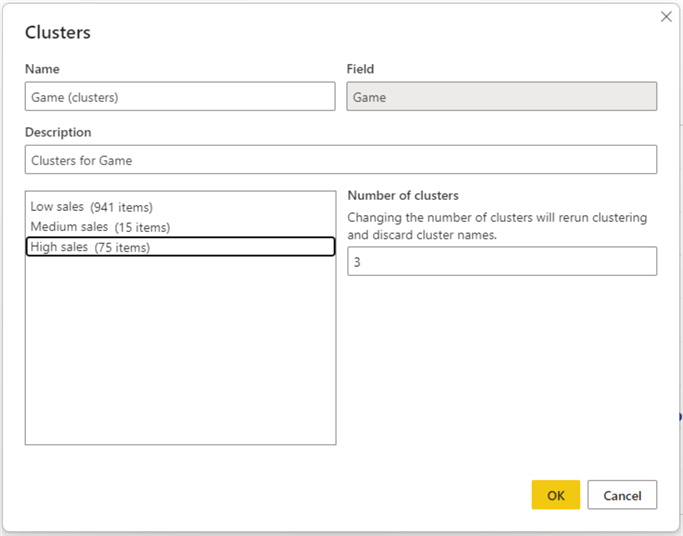683x536 pixels.
Task: Click the Number of clusters input showing 3
Action: pos(501,261)
